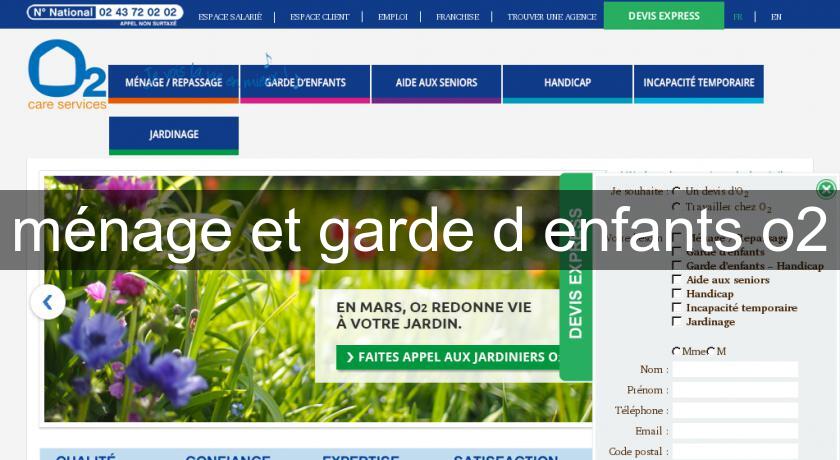This screenshot has width=840, height=460.
Task: Focus the Prénom input field
Action: click(735, 390)
